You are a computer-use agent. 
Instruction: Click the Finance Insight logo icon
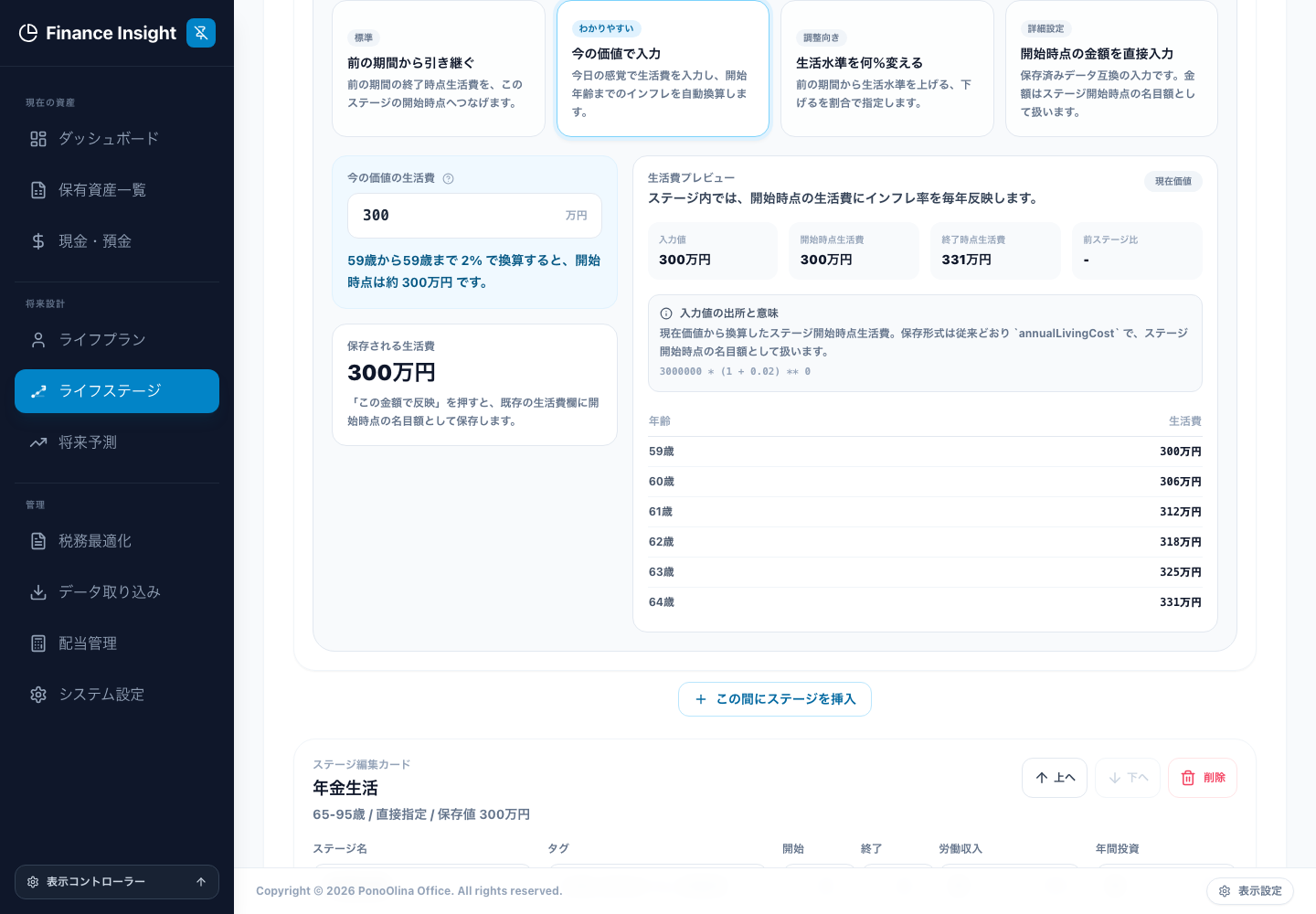point(28,33)
